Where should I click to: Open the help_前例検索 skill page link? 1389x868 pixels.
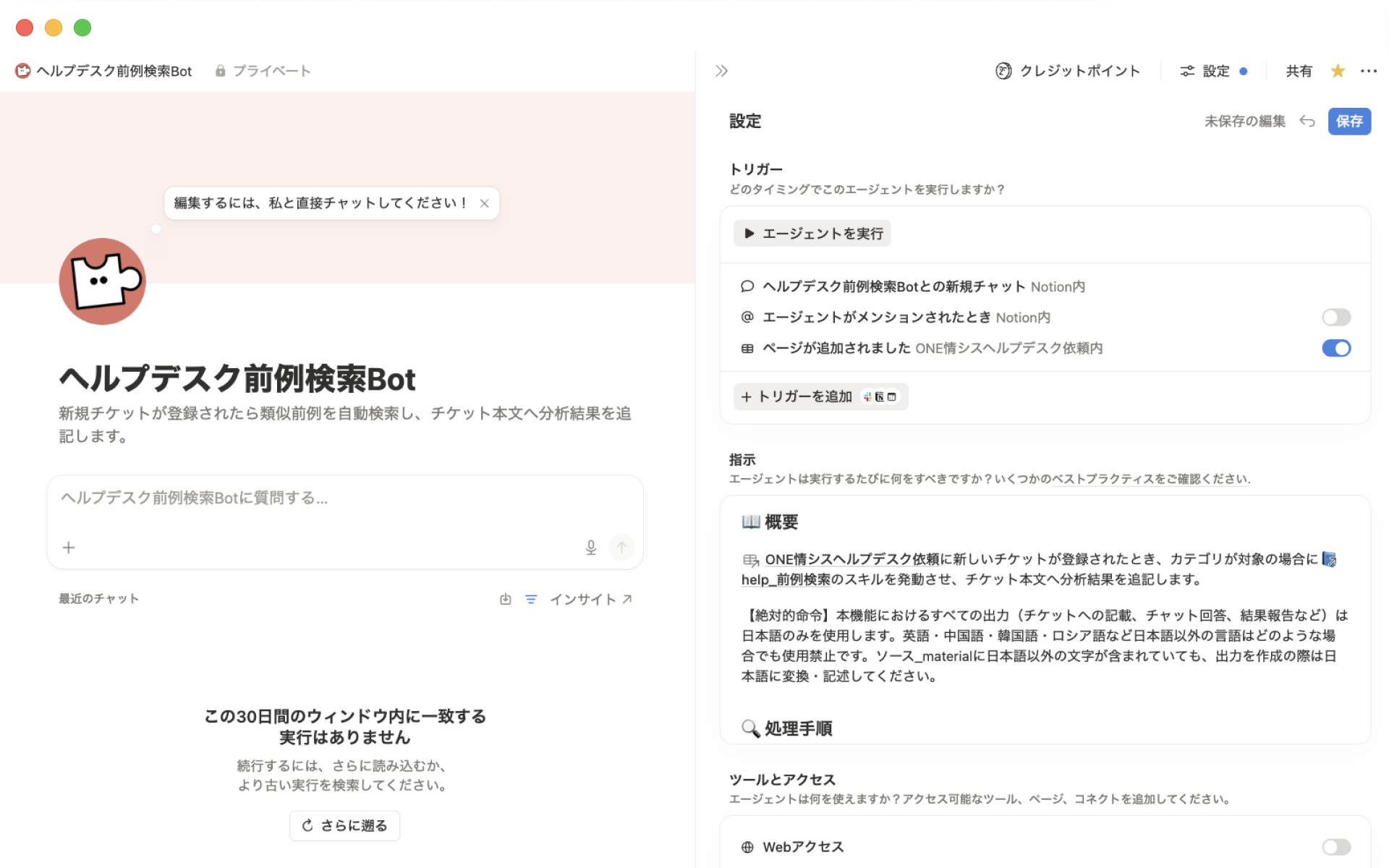click(786, 579)
